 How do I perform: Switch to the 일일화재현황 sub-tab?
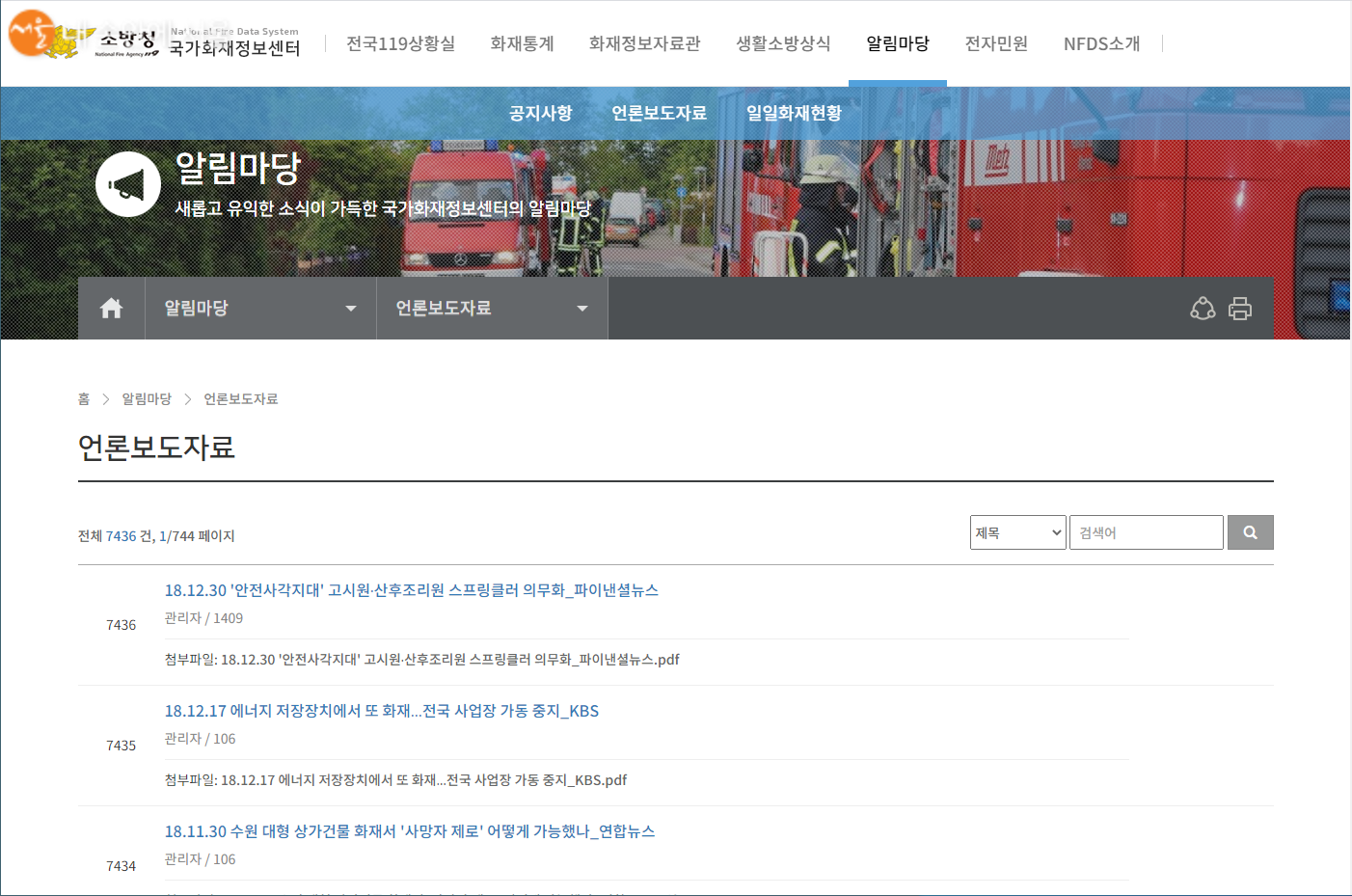[x=794, y=113]
